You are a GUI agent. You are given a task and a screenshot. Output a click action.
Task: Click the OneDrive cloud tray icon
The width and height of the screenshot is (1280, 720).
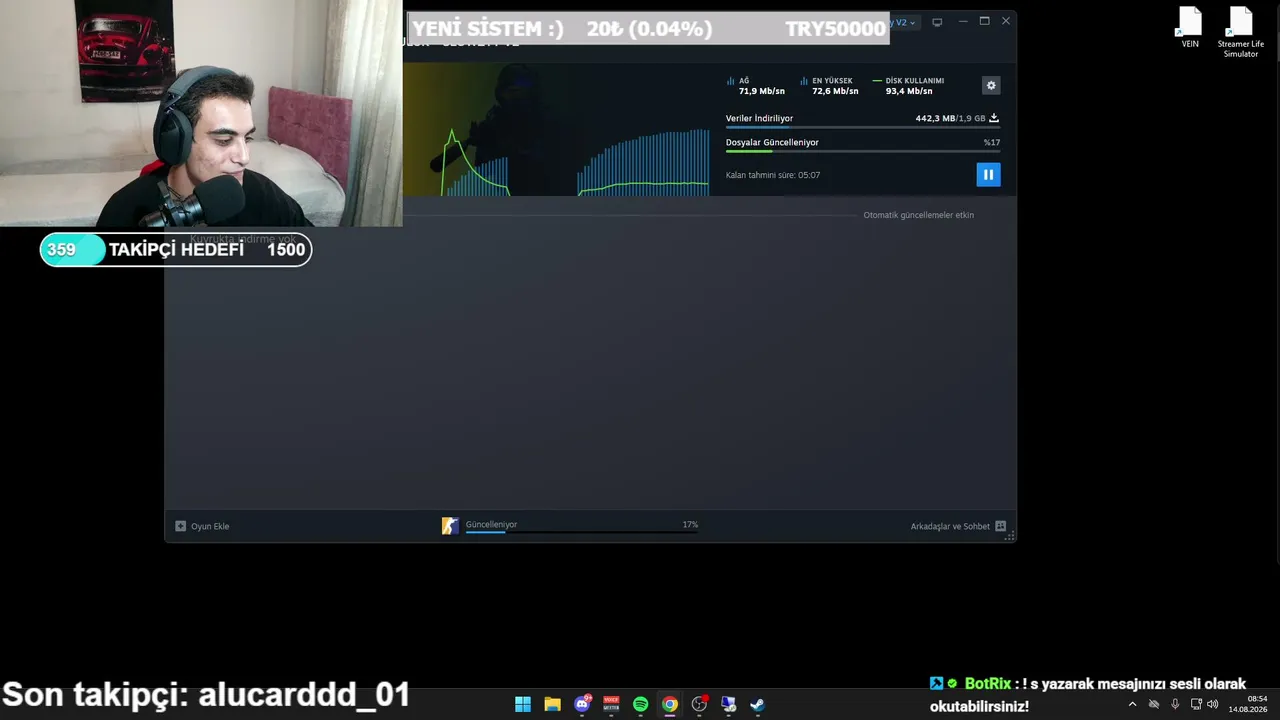pos(1154,704)
